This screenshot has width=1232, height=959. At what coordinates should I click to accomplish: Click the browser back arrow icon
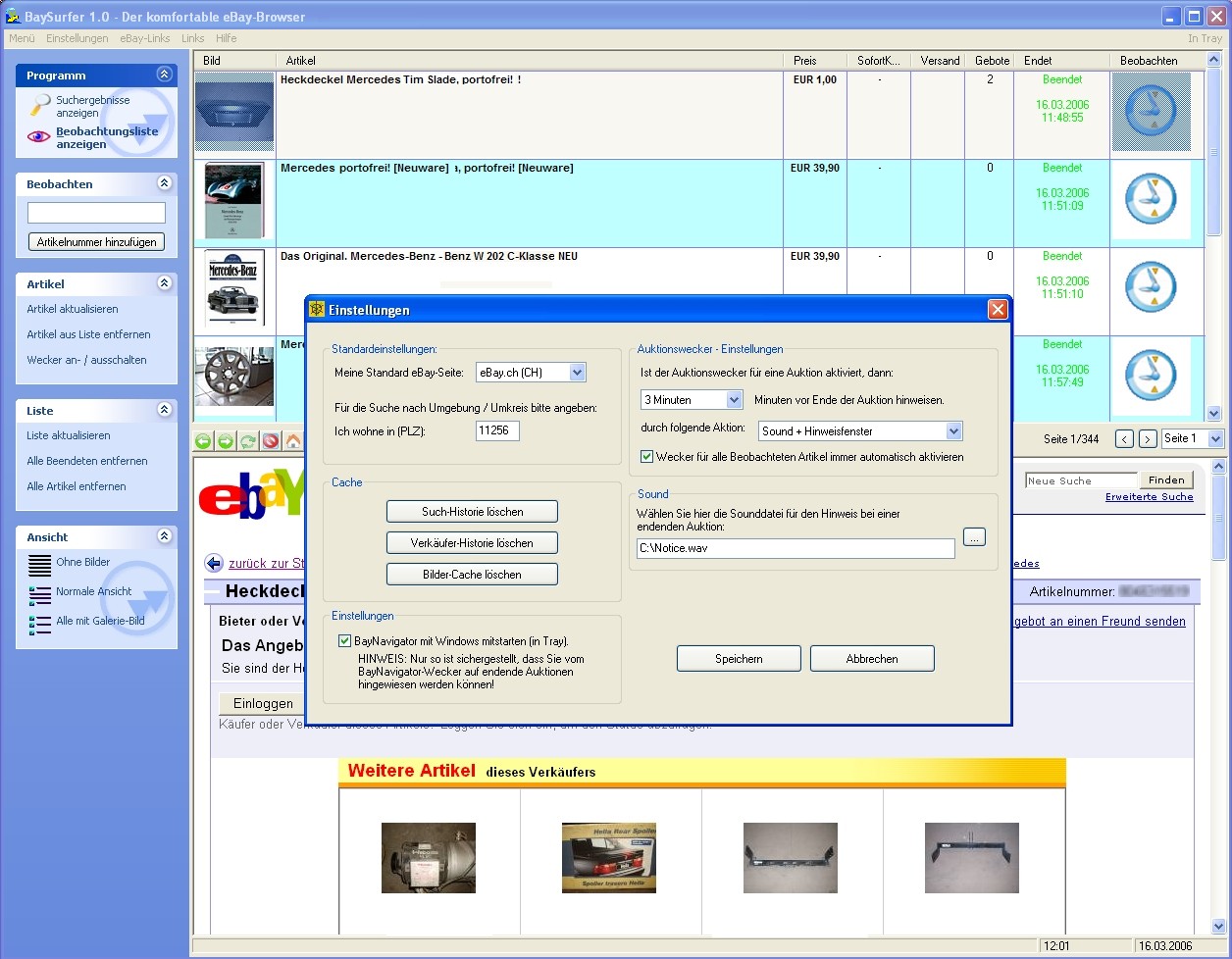203,441
